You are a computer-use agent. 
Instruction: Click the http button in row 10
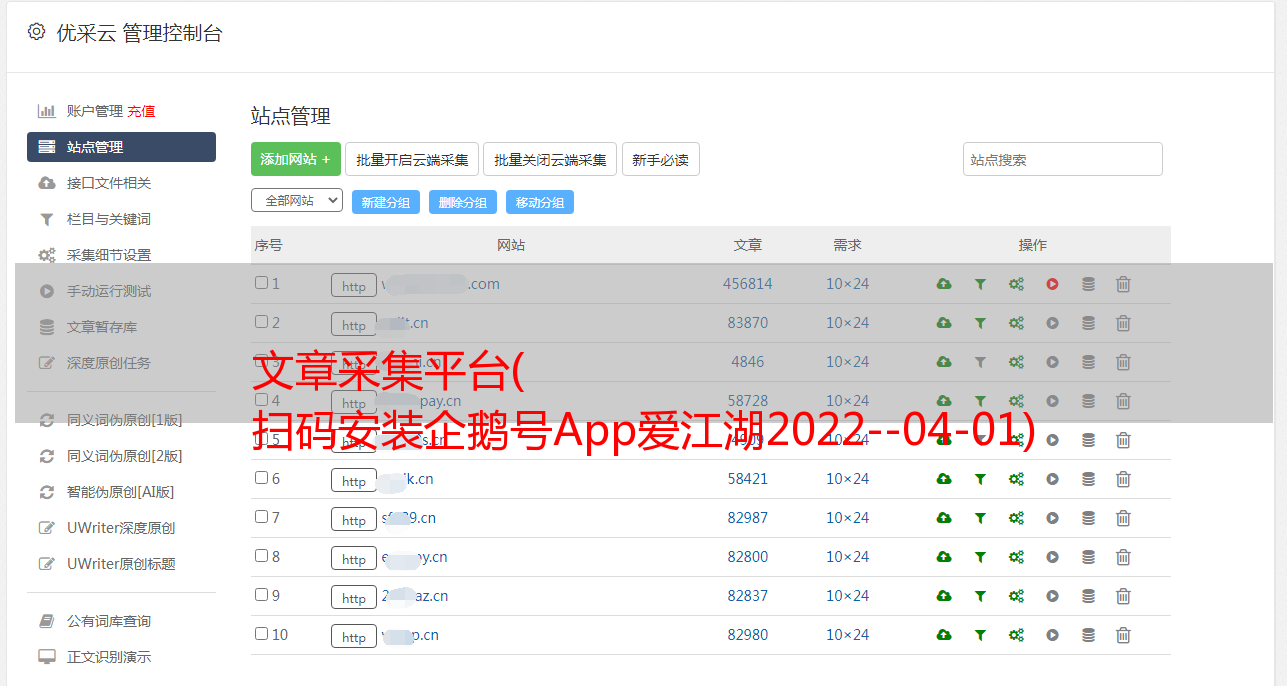click(354, 636)
